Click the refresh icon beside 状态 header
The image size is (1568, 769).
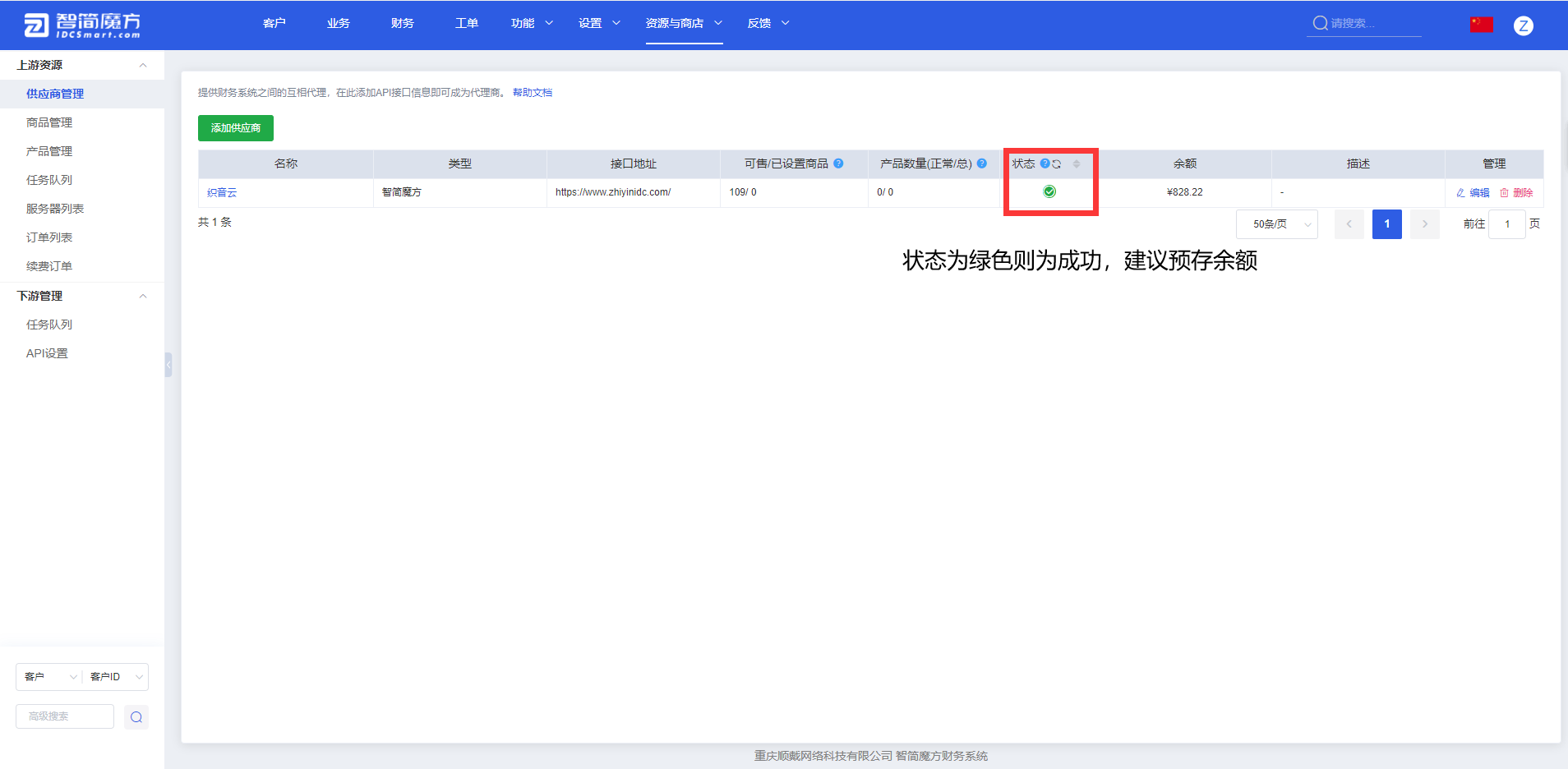[x=1057, y=164]
